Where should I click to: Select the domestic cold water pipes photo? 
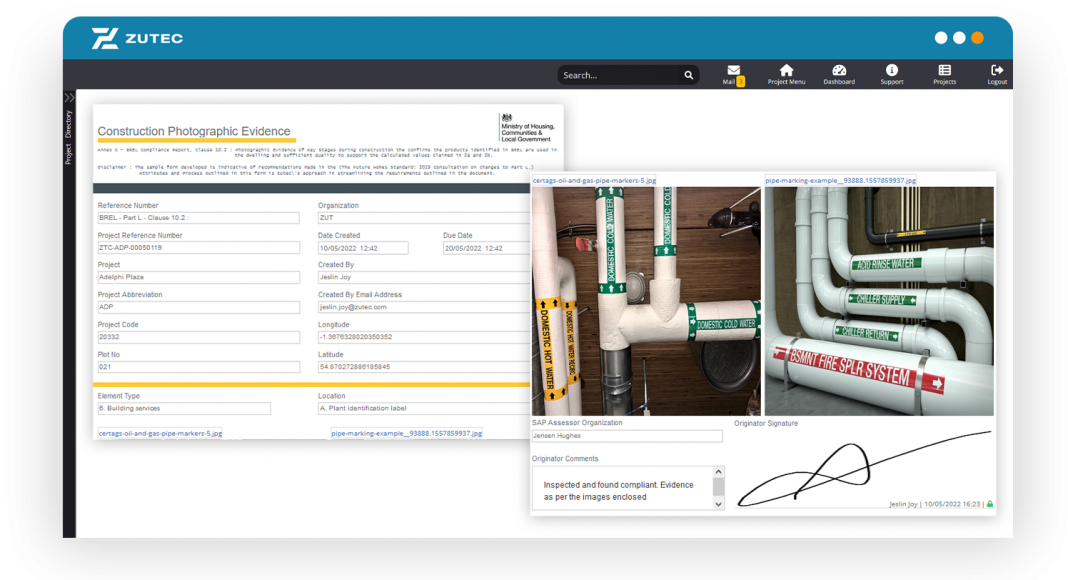[646, 300]
